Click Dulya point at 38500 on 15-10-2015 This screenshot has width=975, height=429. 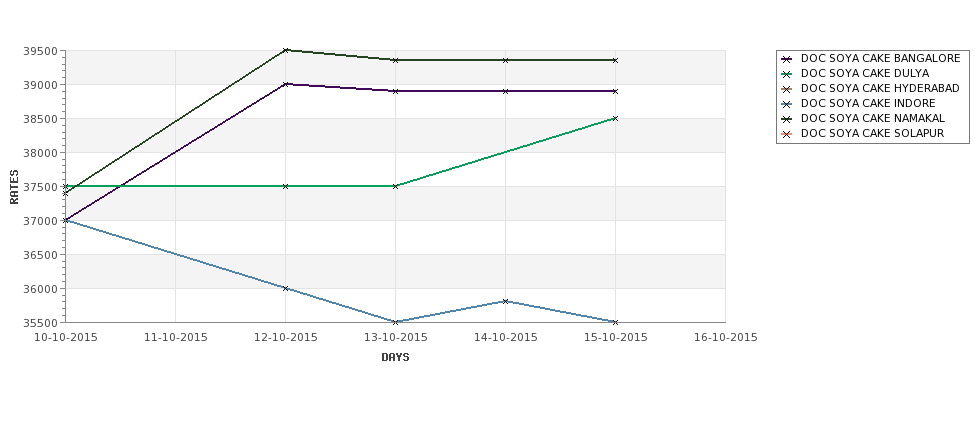[x=615, y=118]
